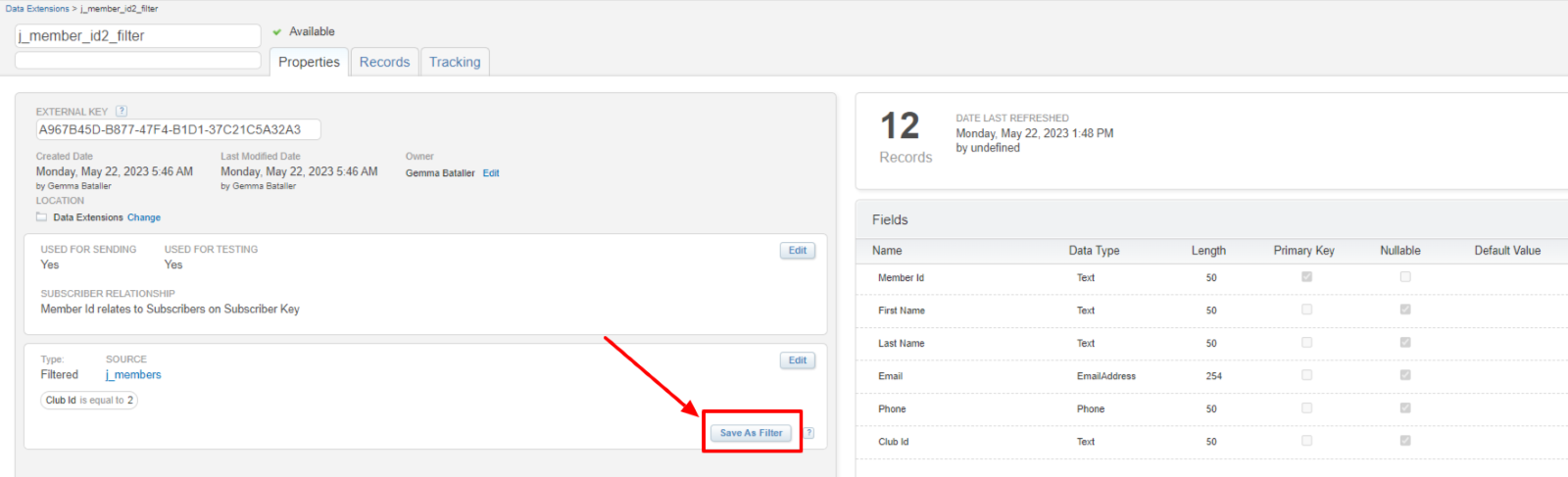
Task: Switch to the Records tab
Action: coord(384,62)
